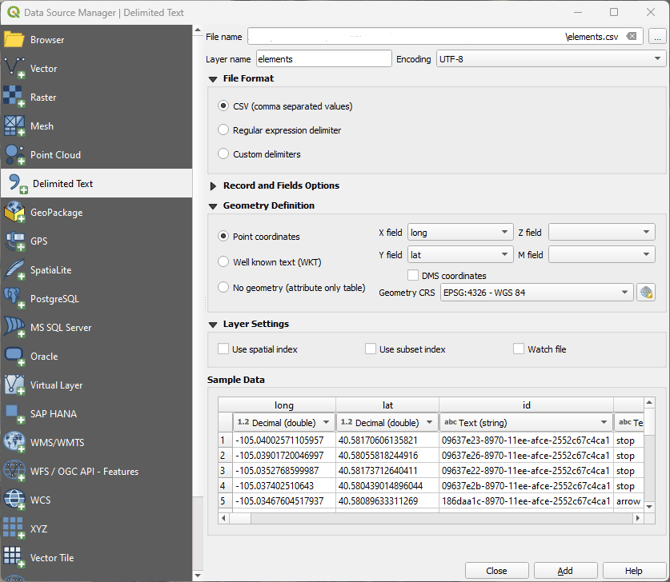670x582 pixels.
Task: Click the Help button
Action: 634,570
